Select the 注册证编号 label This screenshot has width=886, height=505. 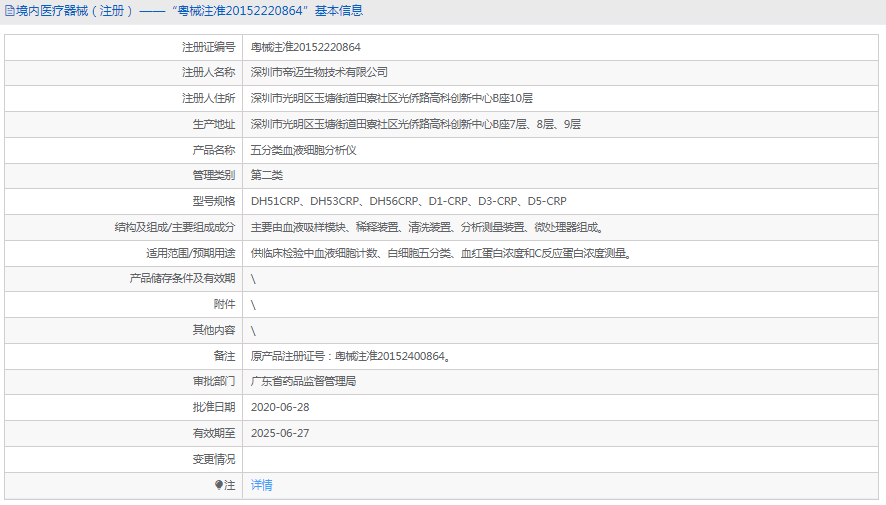(209, 47)
